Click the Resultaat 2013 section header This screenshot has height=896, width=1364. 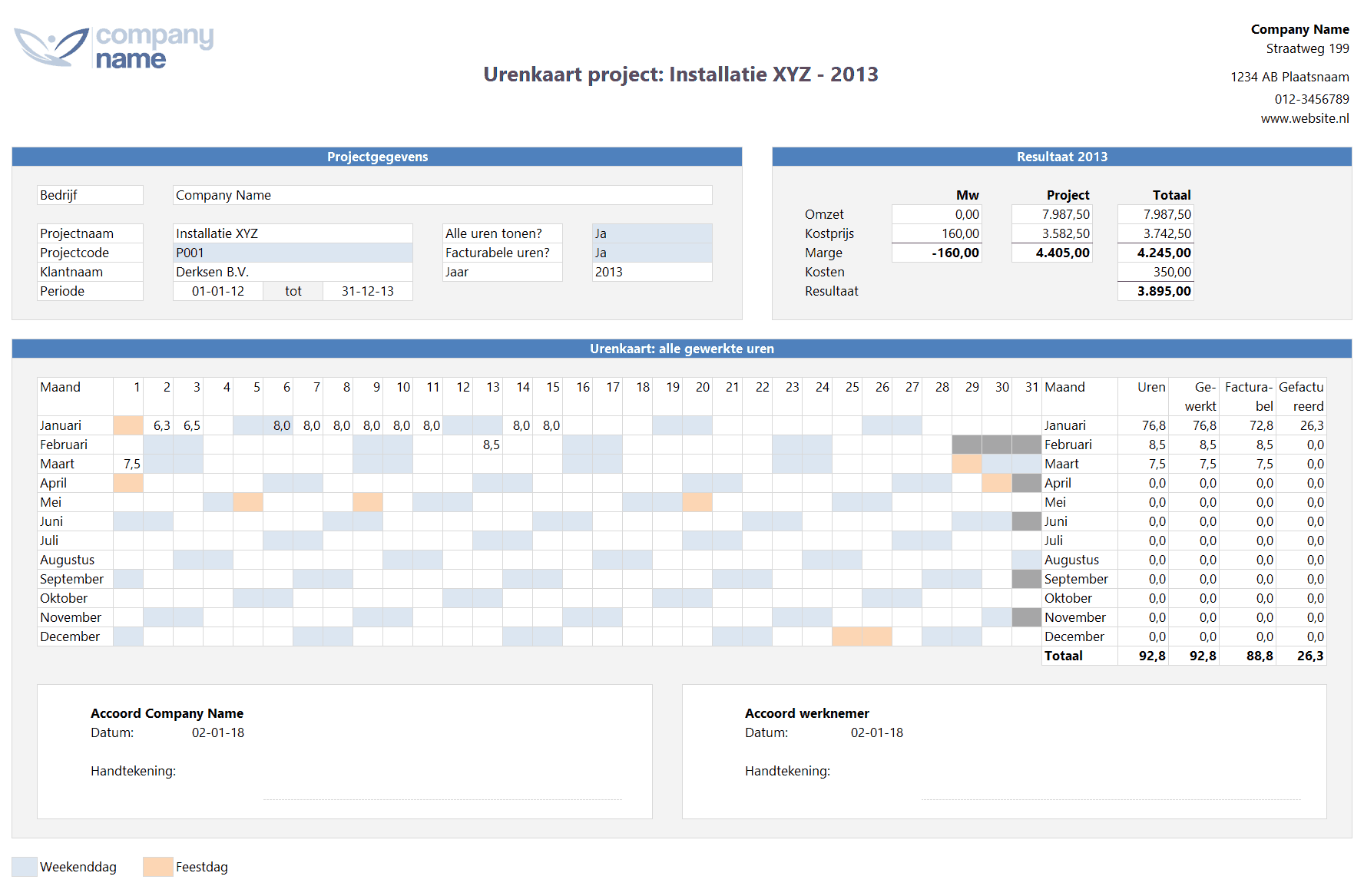[x=1061, y=157]
